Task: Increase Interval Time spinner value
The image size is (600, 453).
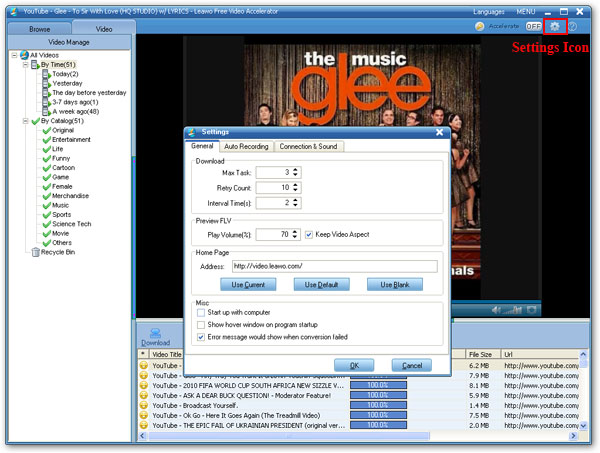Action: (x=295, y=200)
